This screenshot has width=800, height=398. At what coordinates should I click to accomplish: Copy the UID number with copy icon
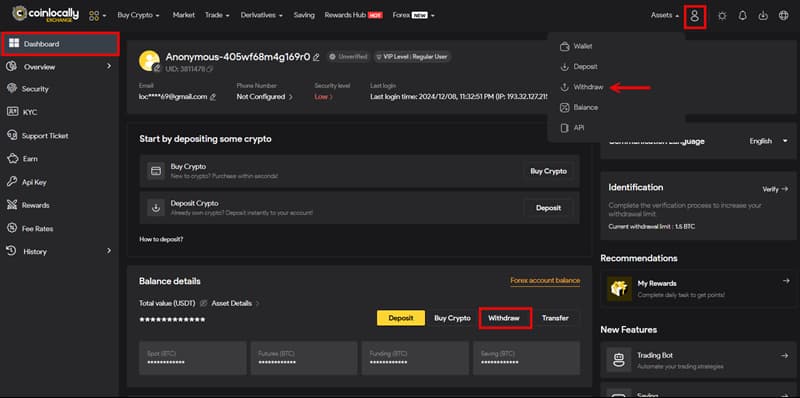210,68
